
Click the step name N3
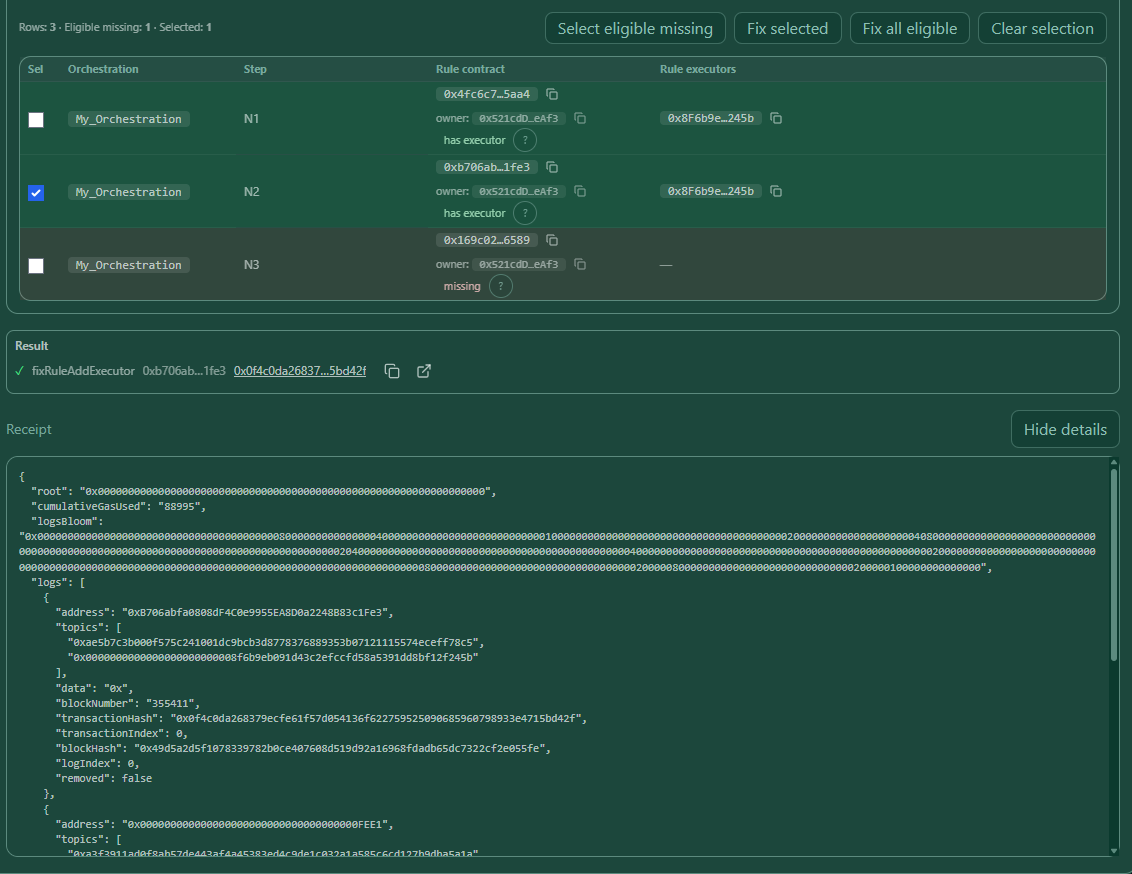coord(251,265)
